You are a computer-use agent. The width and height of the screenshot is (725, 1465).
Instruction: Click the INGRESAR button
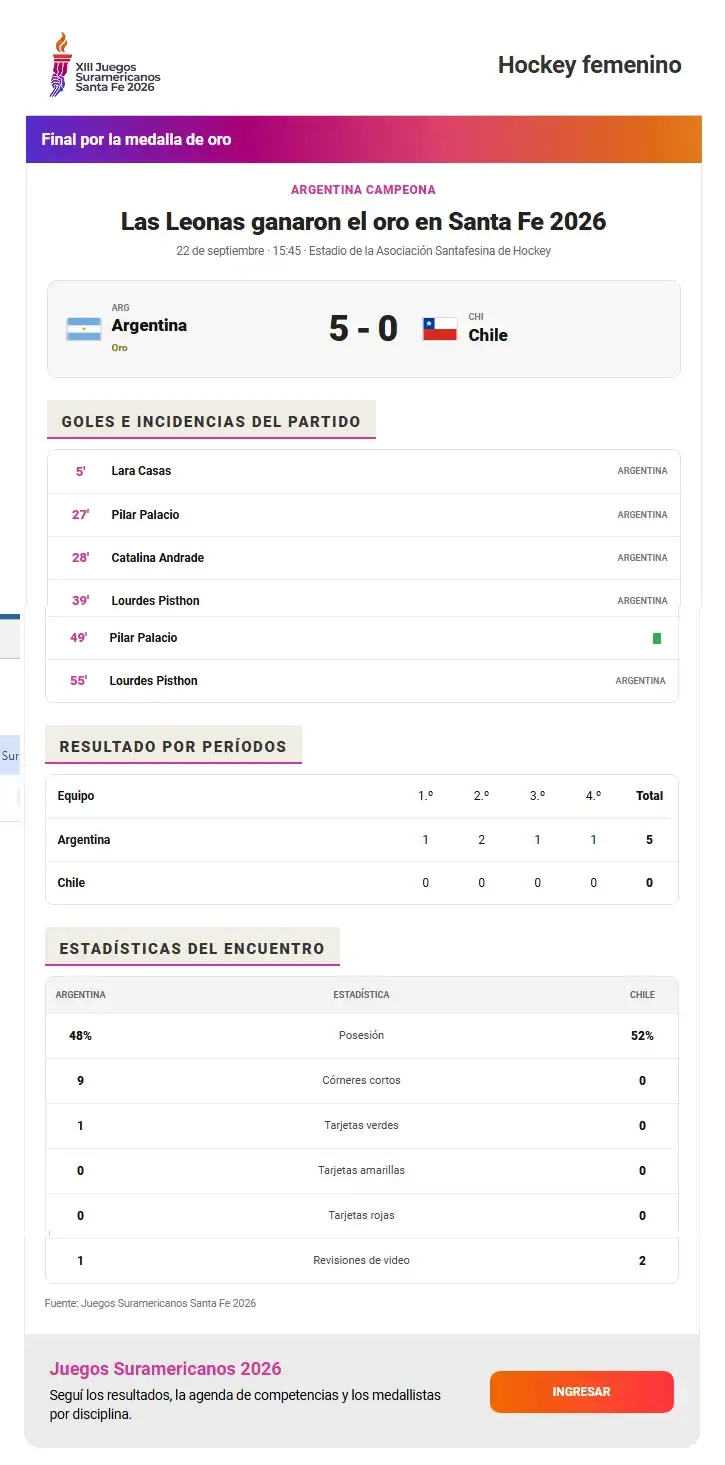click(x=582, y=1392)
